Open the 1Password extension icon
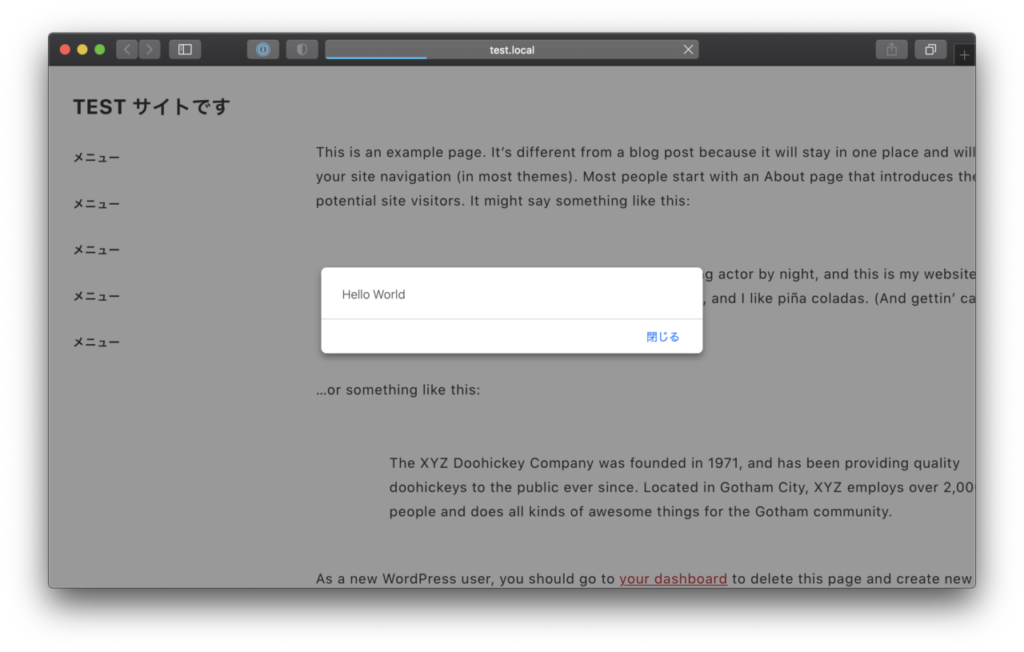 [x=263, y=50]
